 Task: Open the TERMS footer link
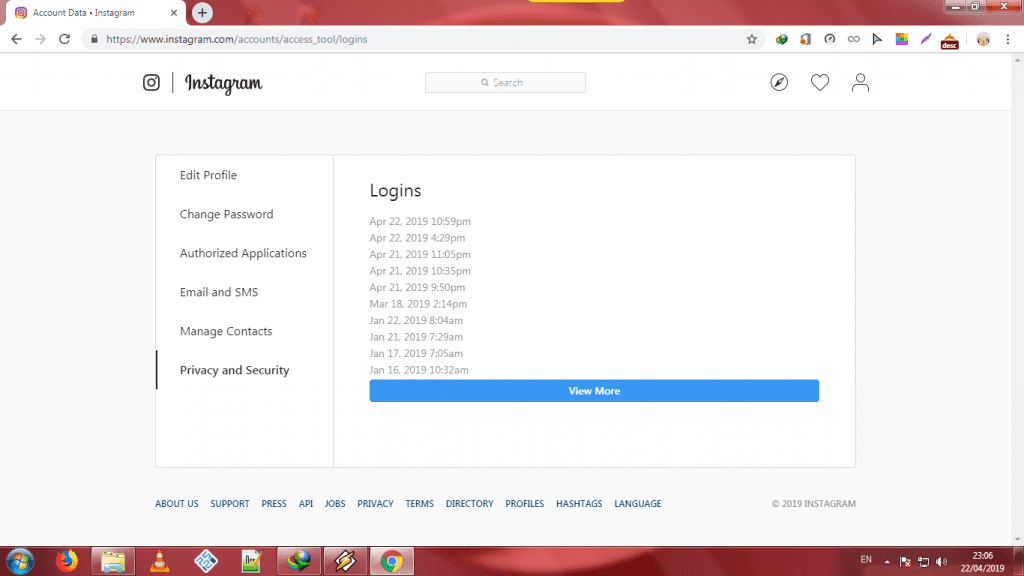(x=419, y=504)
